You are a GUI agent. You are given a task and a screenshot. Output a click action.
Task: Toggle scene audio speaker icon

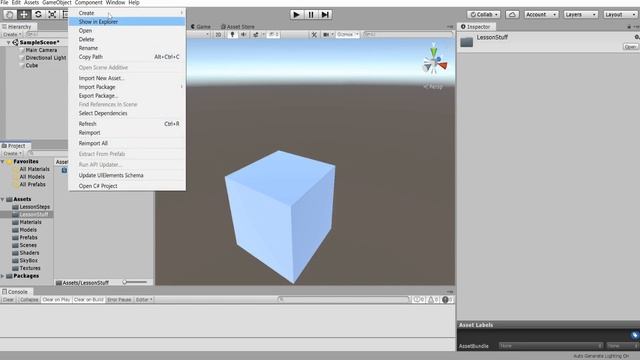tap(244, 35)
